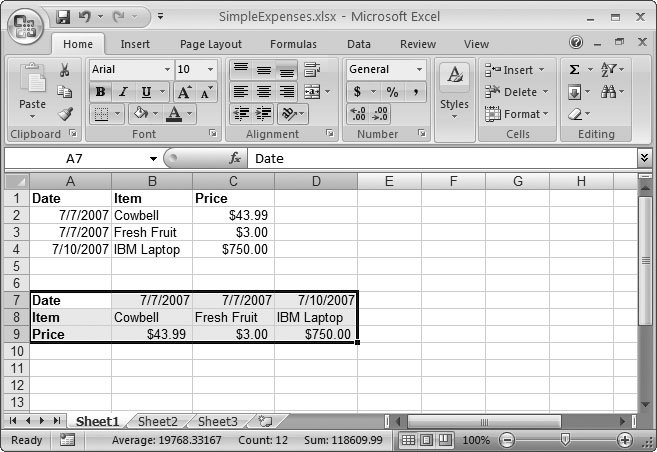Open Sheet3 worksheet tab
Viewport: 657px width, 452px height.
click(x=217, y=421)
